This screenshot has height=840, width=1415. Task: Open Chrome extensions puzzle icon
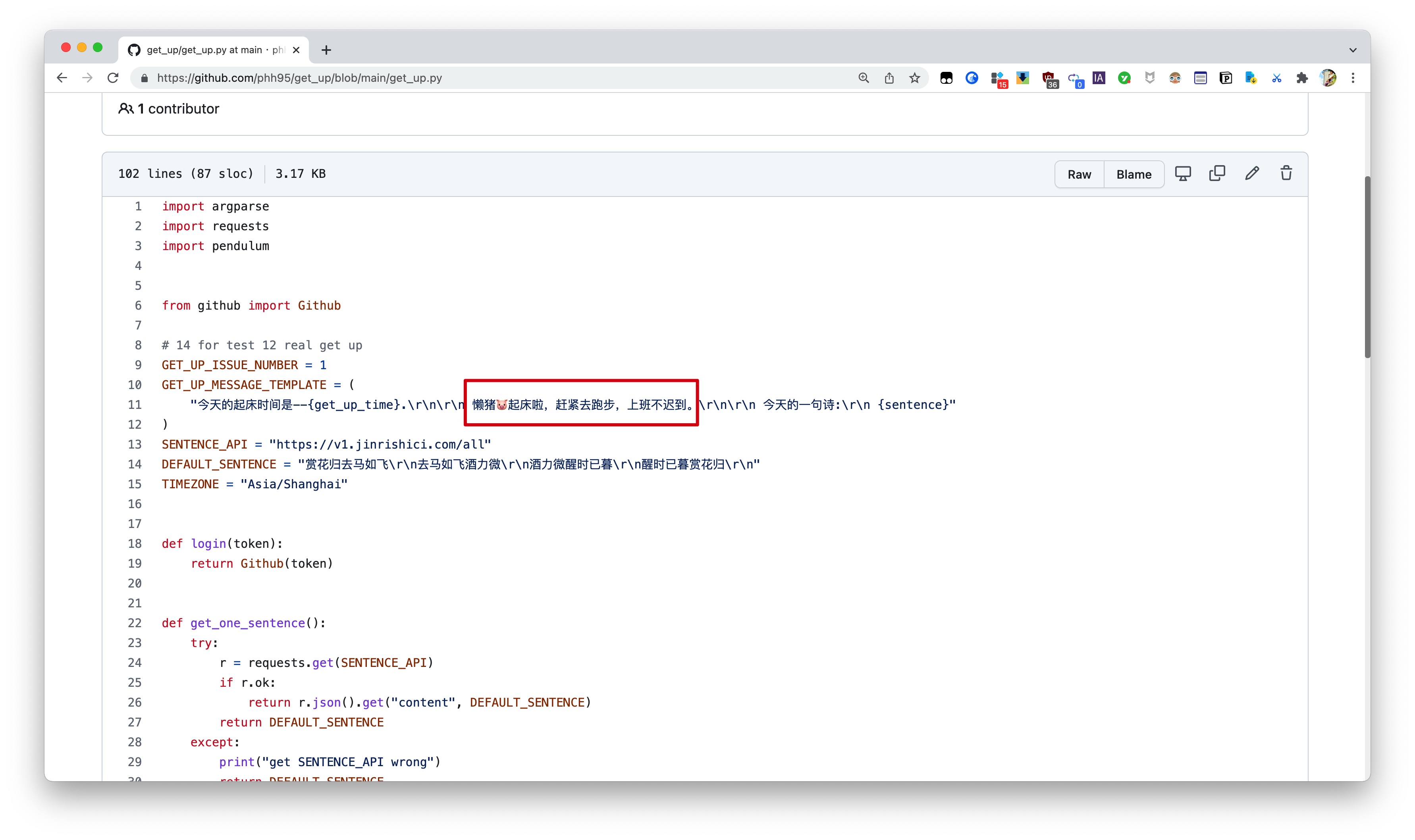[x=1302, y=78]
